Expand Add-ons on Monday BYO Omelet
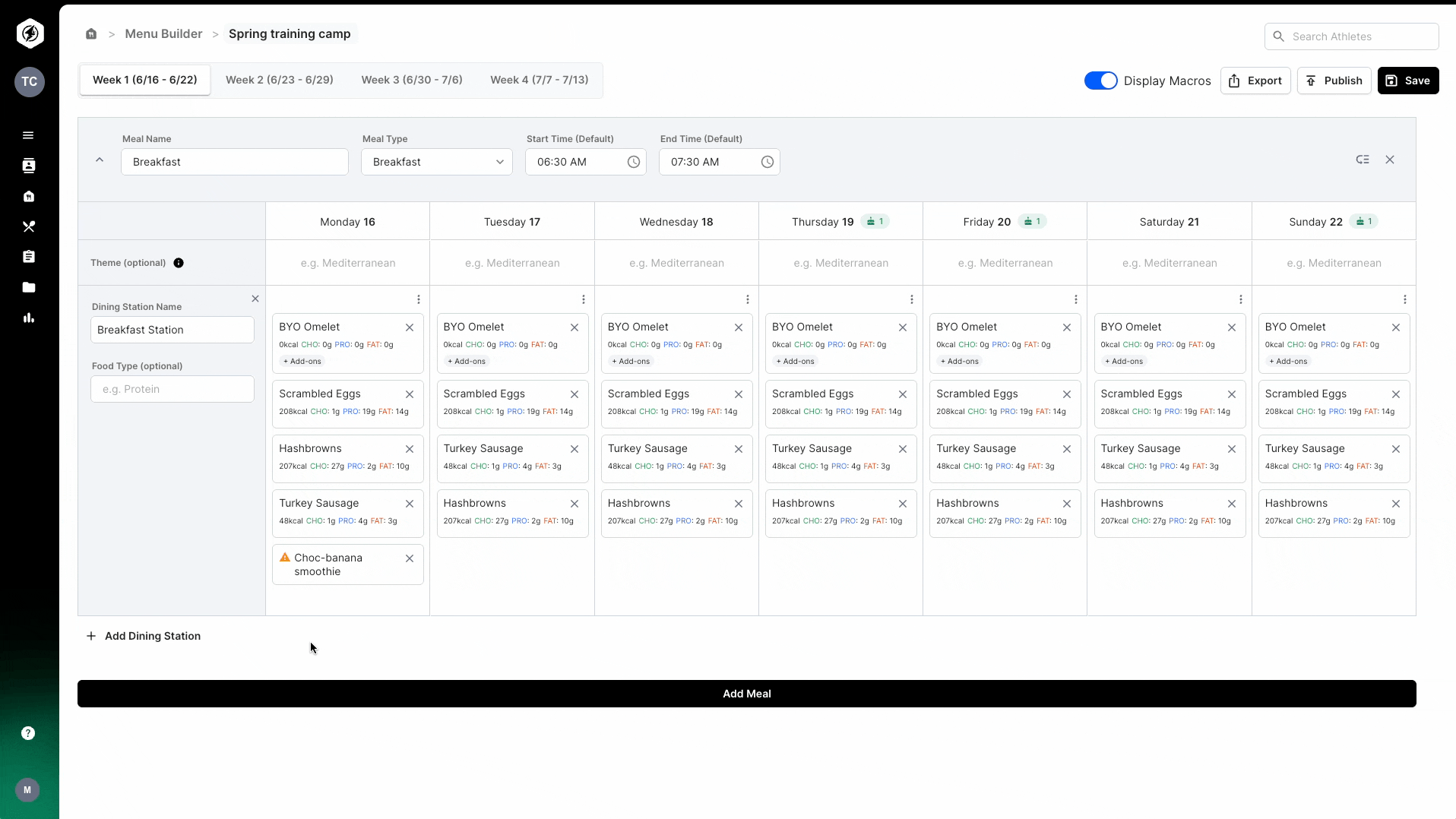Screen dimensions: 1456x819 [x=302, y=362]
